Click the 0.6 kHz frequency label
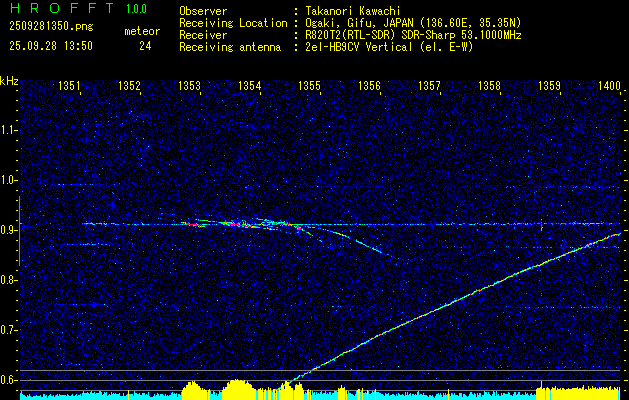The height and width of the screenshot is (400, 629). click(8, 380)
